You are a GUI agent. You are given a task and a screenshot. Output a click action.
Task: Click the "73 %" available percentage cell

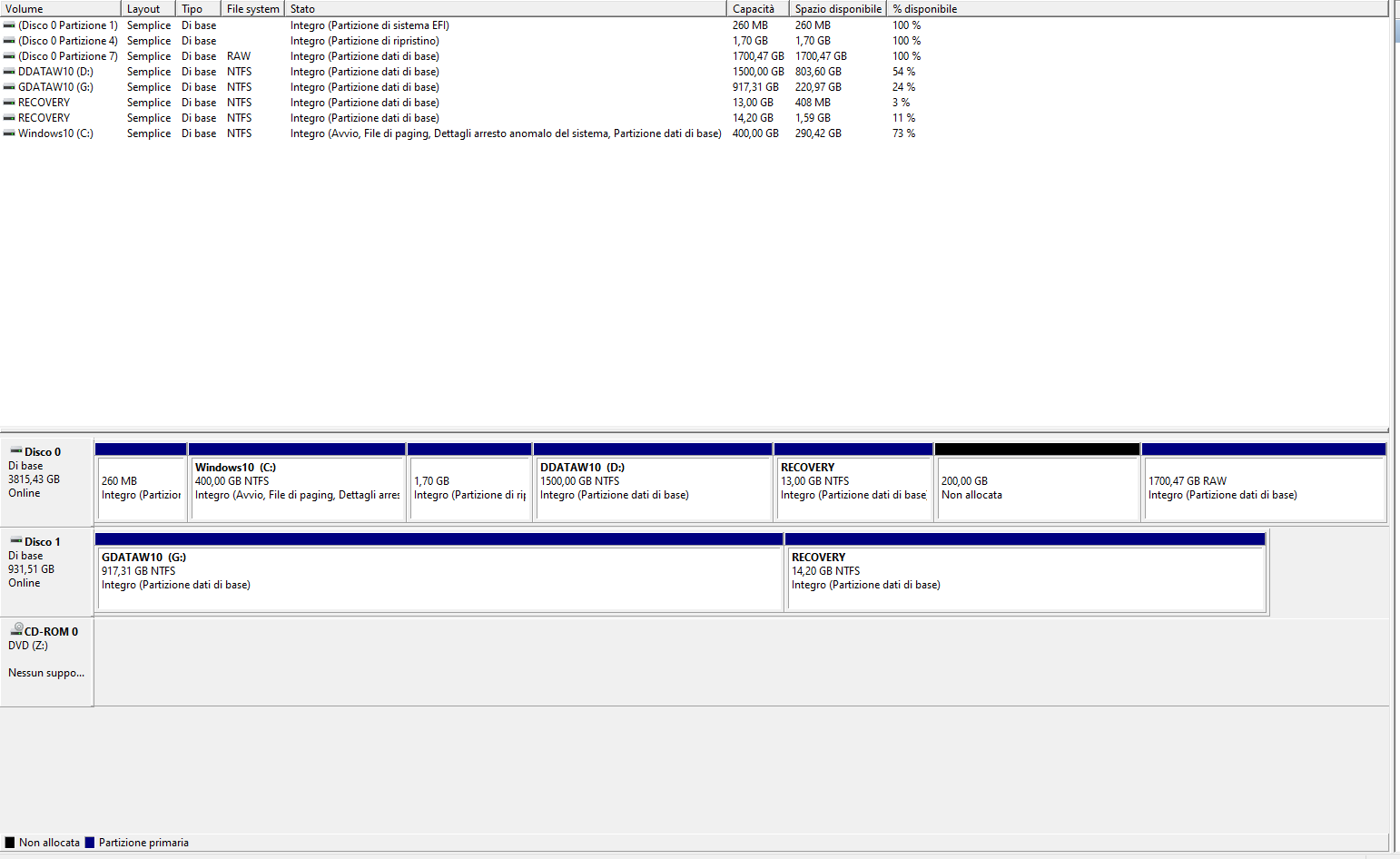coord(904,133)
